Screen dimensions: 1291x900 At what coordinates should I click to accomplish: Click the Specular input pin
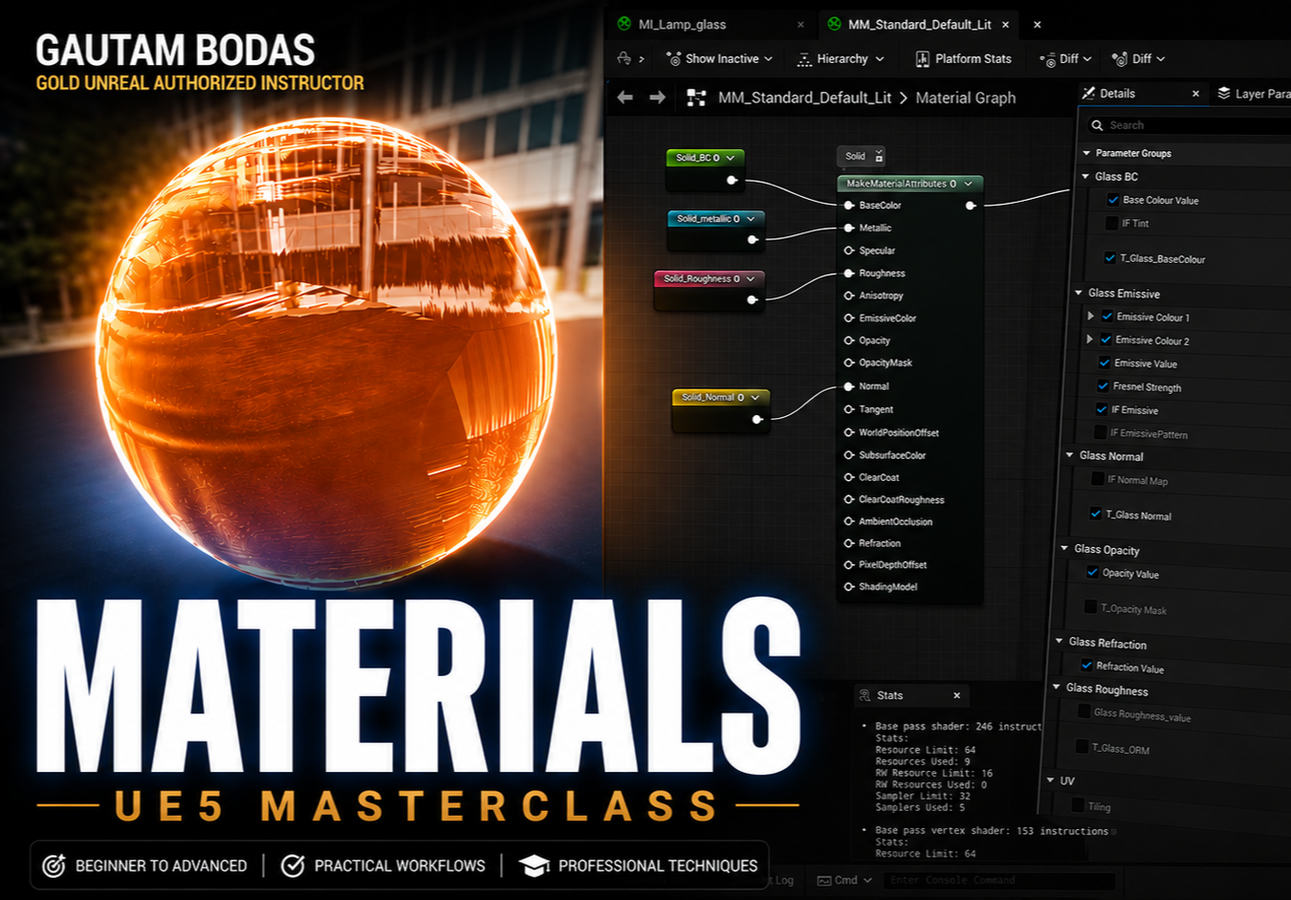849,251
